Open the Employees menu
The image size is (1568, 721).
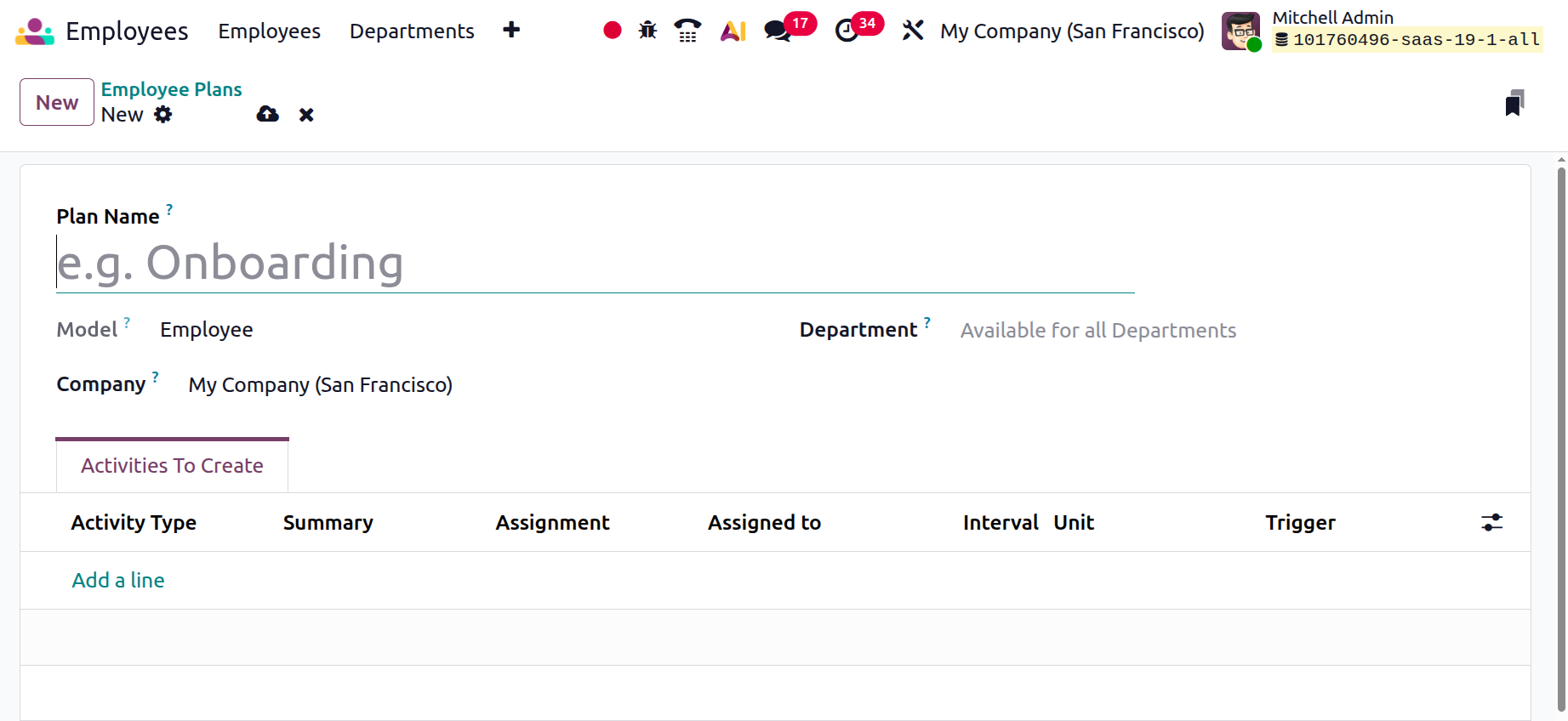[x=270, y=31]
